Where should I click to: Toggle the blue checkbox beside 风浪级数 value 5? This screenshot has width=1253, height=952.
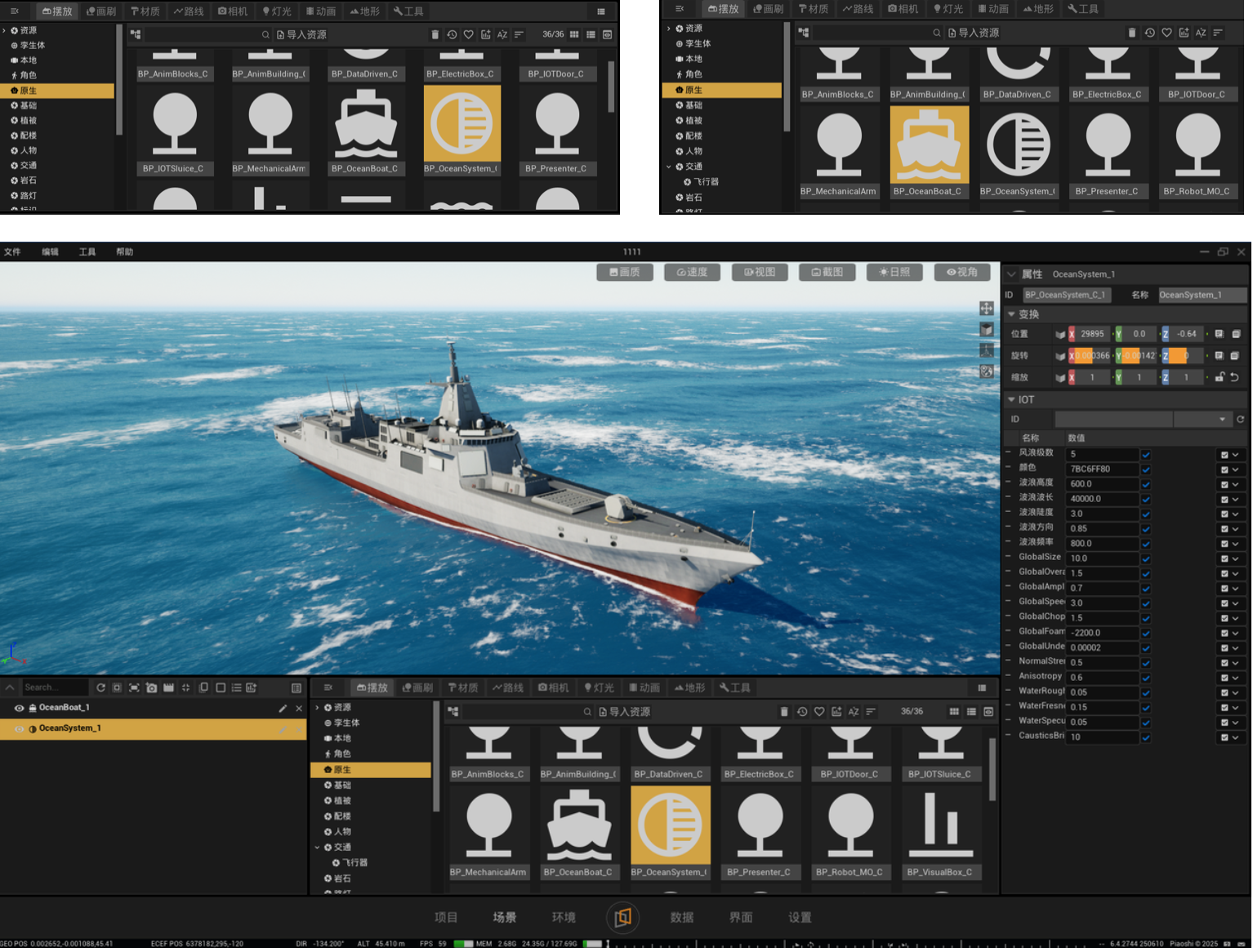tap(1146, 455)
